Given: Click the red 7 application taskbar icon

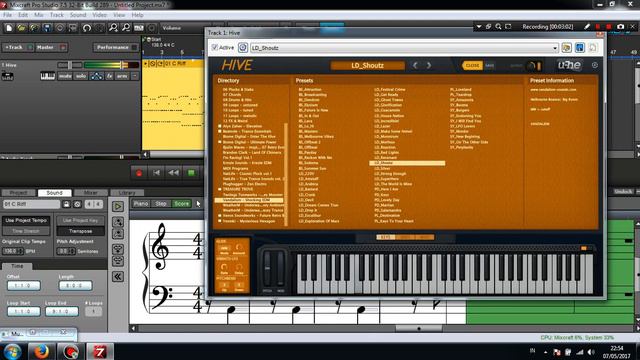Looking at the screenshot, I should (99, 351).
